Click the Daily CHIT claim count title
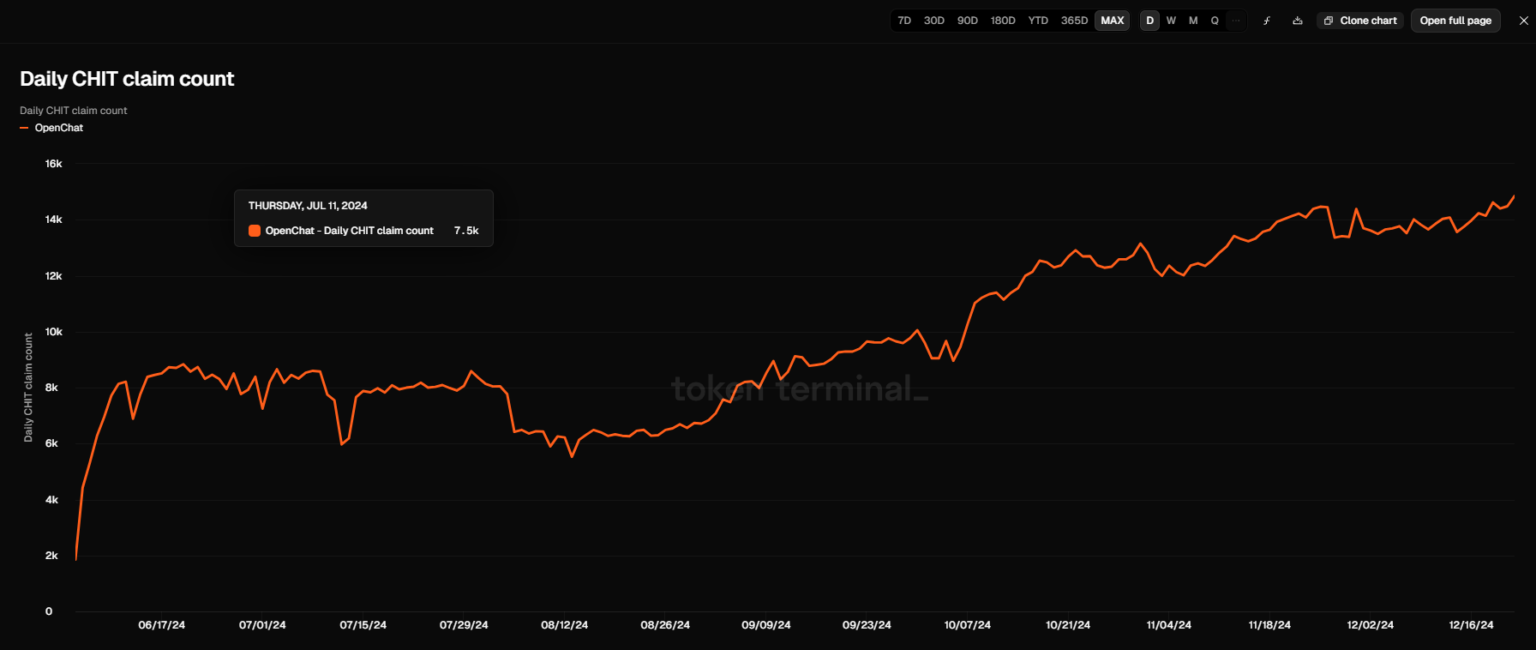 127,79
